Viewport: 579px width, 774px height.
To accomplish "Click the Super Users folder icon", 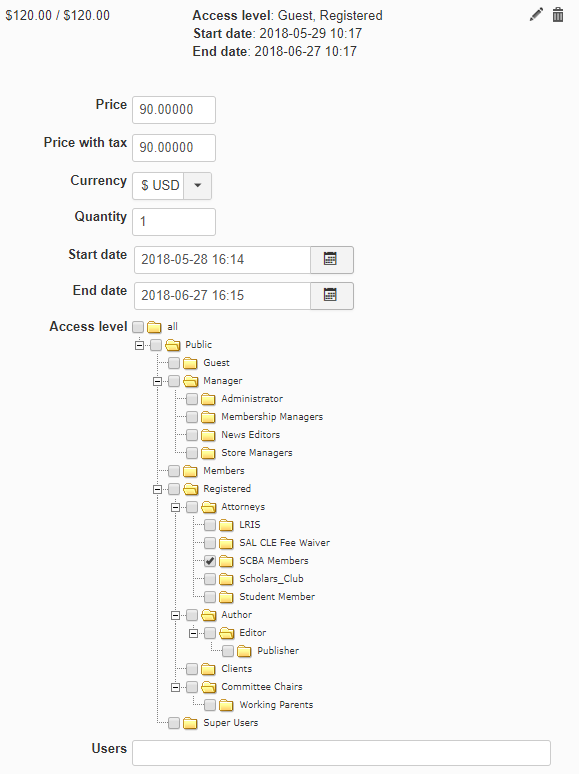I will click(190, 723).
